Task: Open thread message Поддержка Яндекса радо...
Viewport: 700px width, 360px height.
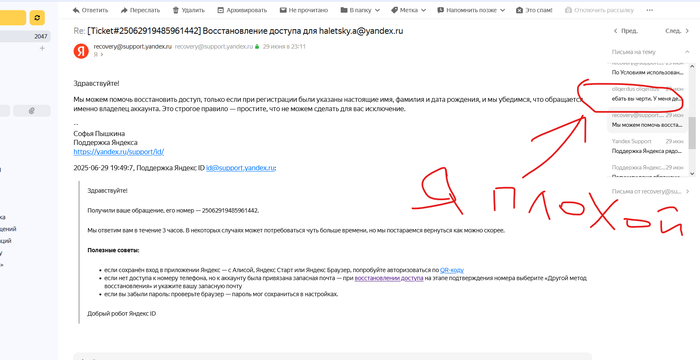Action: click(x=647, y=151)
